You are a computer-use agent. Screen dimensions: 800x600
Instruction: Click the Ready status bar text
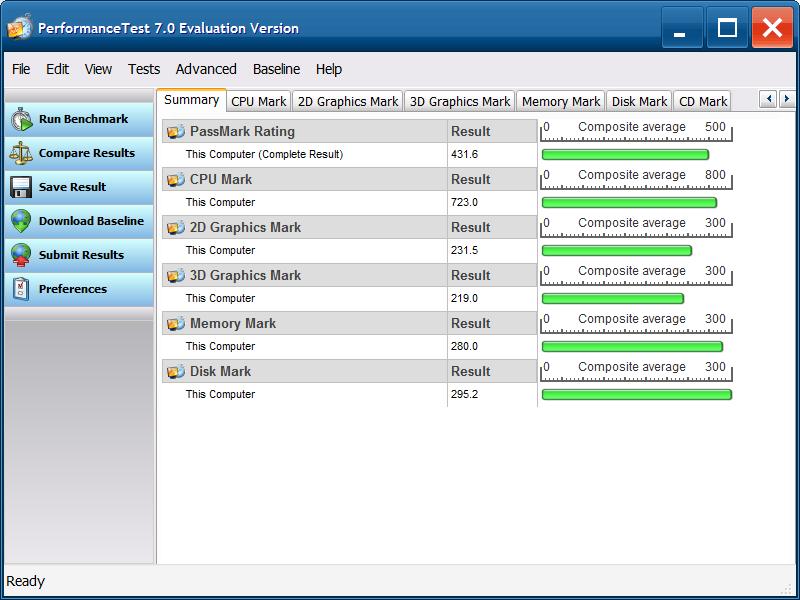[x=26, y=581]
